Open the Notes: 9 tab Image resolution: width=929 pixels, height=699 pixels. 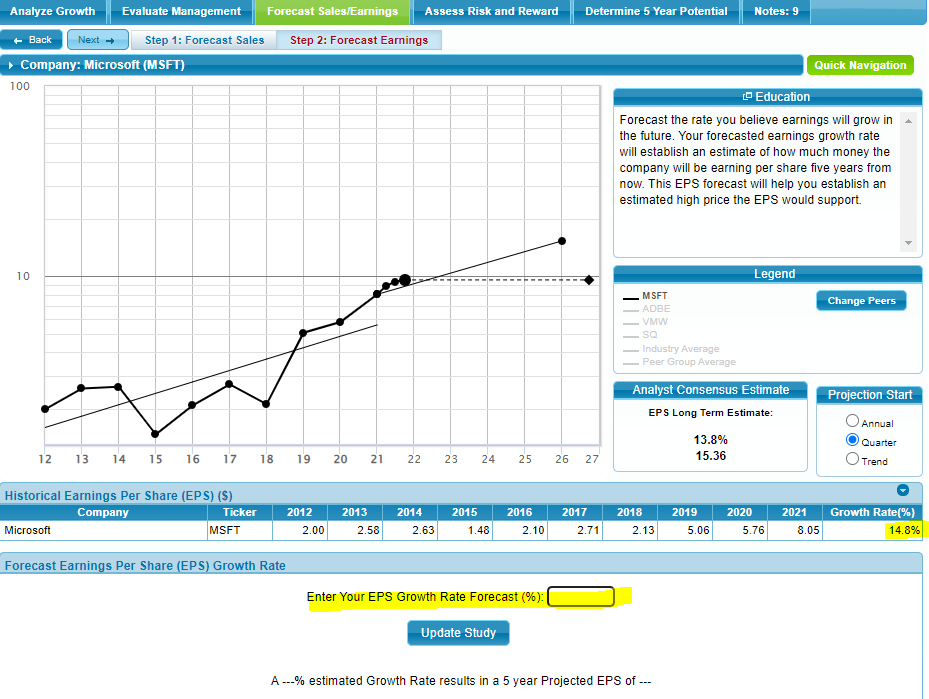(x=776, y=11)
